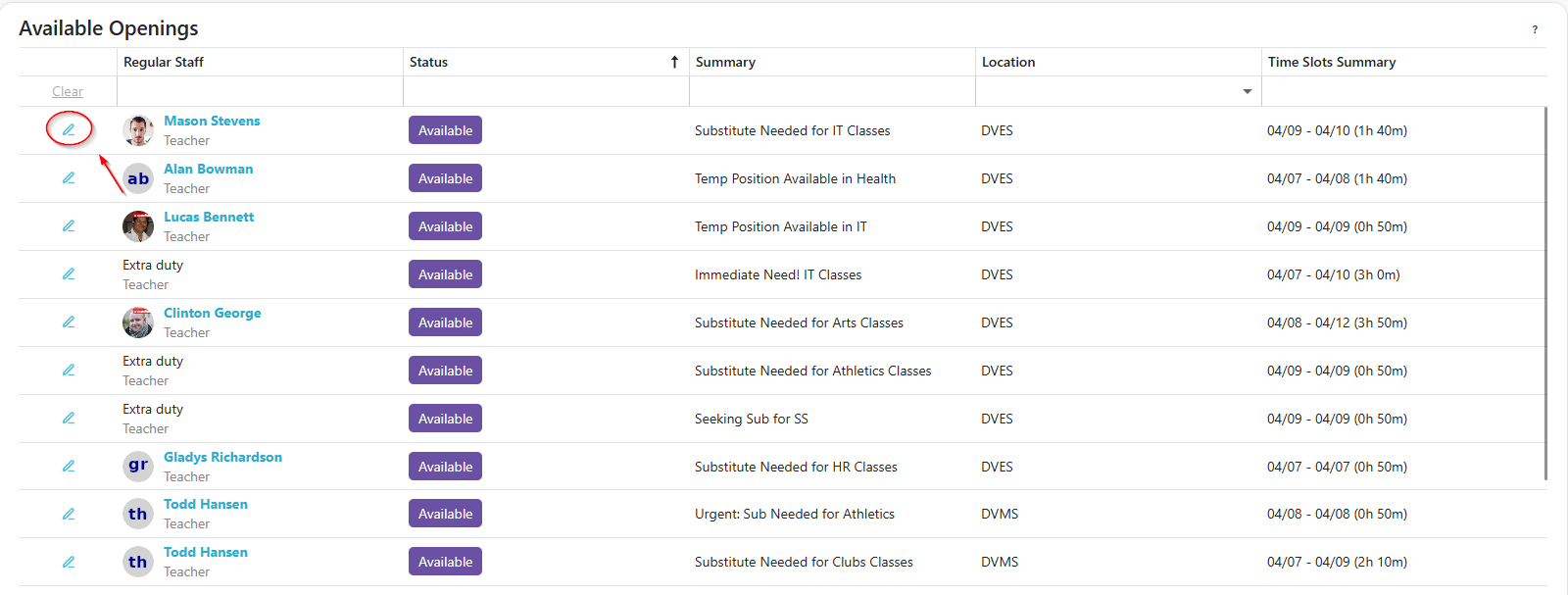Click edit pencil for Mason Stevens row
Image resolution: width=1568 pixels, height=595 pixels.
(x=69, y=129)
